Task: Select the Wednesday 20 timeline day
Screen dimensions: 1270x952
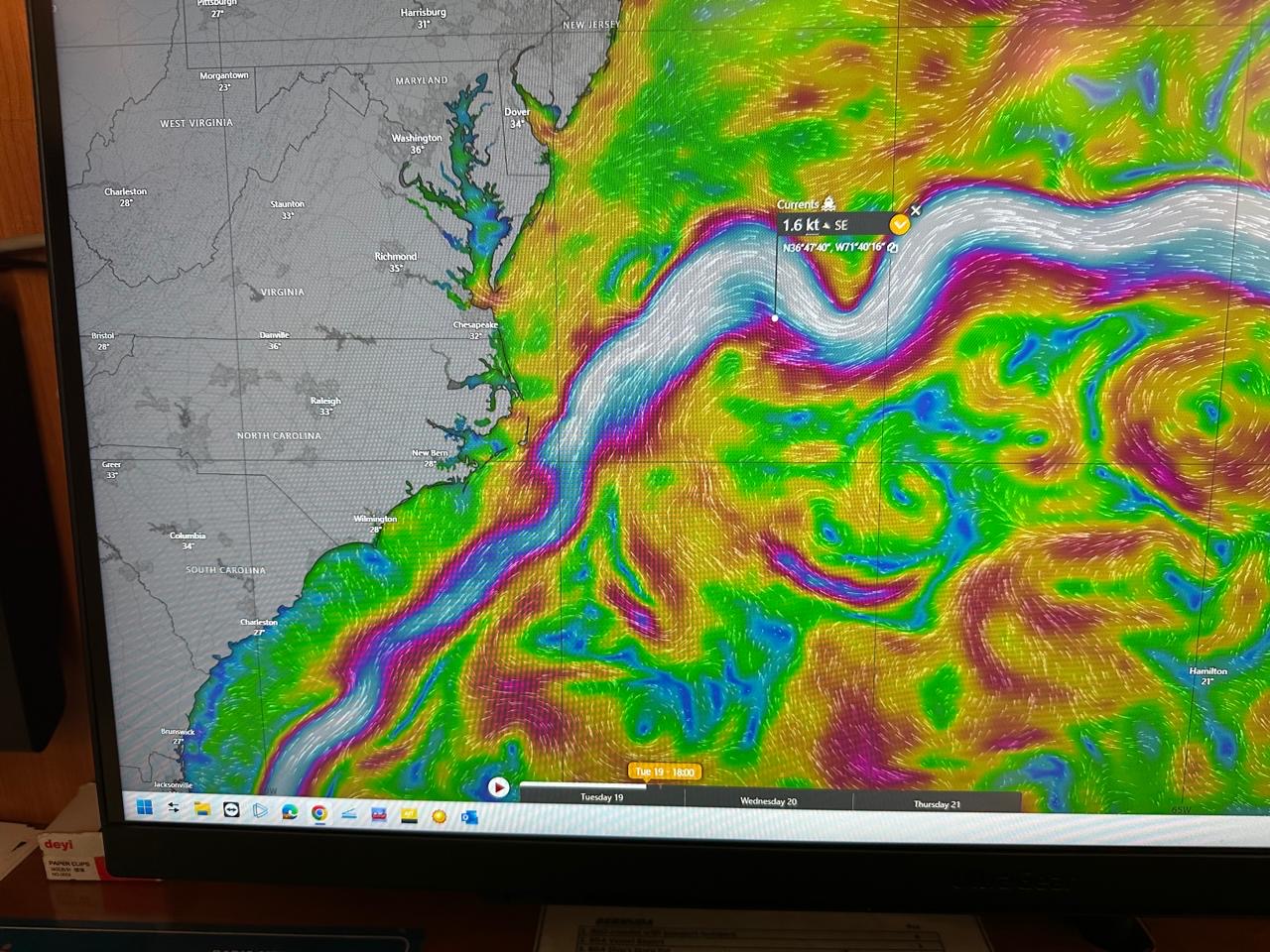Action: (769, 801)
